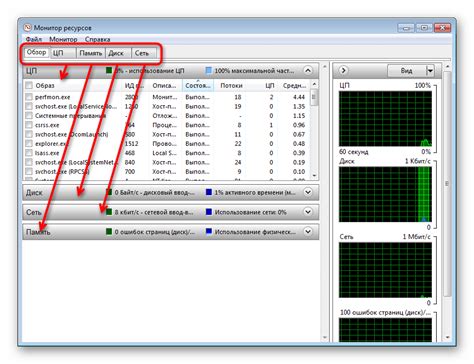Click blue square icon in Диск header

(209, 192)
